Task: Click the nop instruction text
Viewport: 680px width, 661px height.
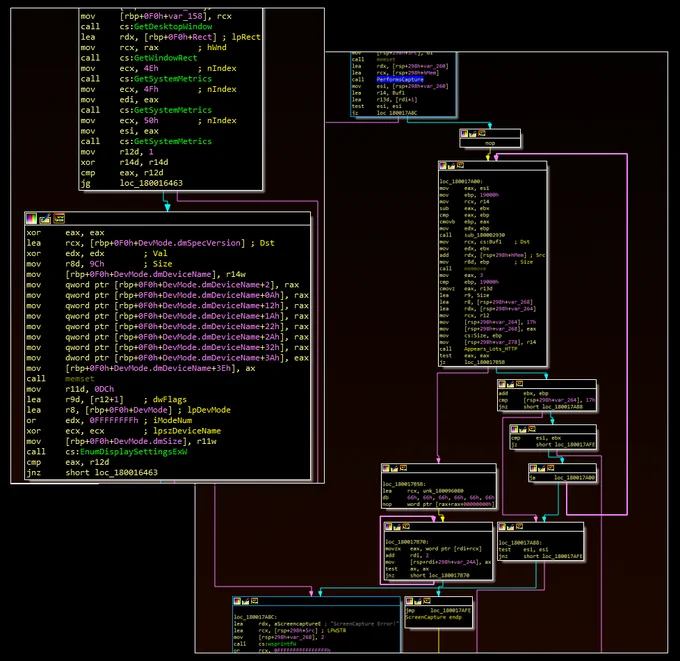Action: coord(490,143)
